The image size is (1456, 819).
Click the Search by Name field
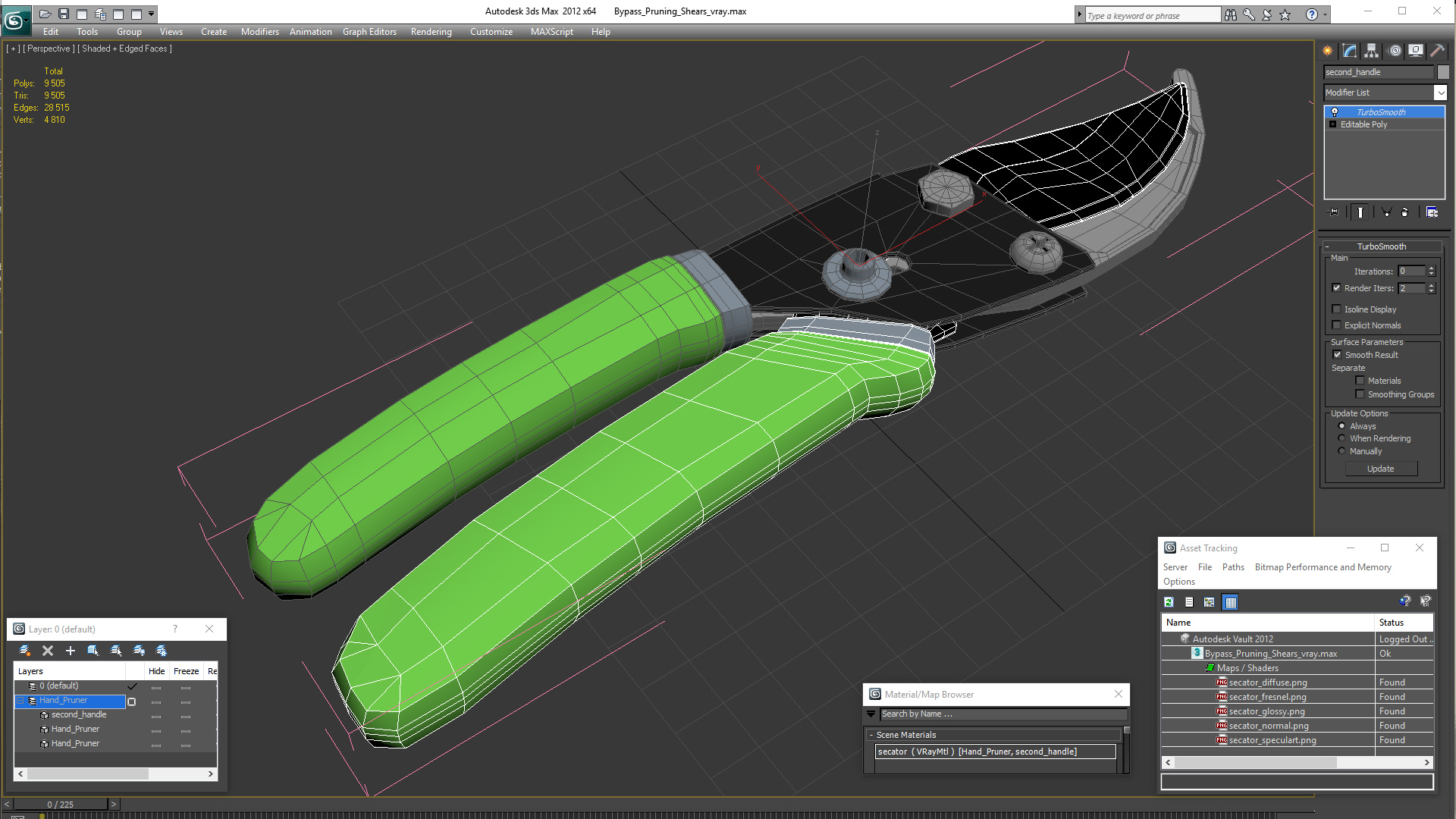click(1001, 714)
